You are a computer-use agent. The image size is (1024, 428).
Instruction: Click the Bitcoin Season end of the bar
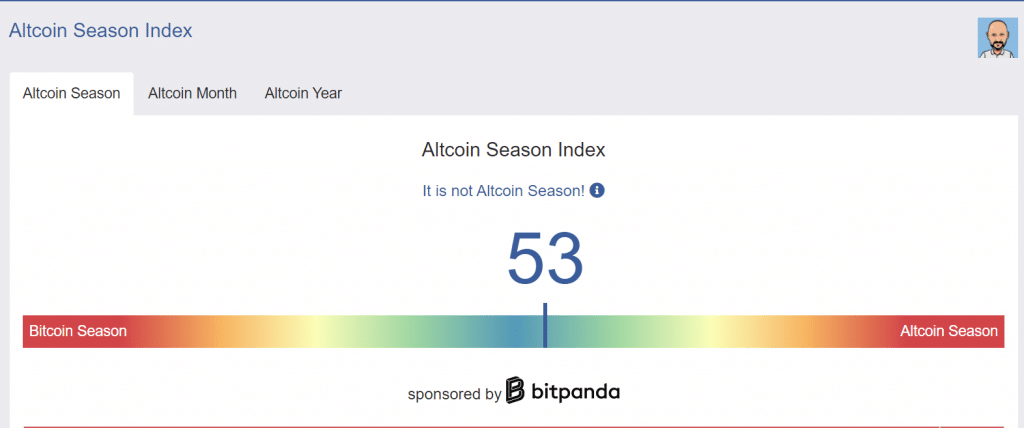(x=78, y=331)
